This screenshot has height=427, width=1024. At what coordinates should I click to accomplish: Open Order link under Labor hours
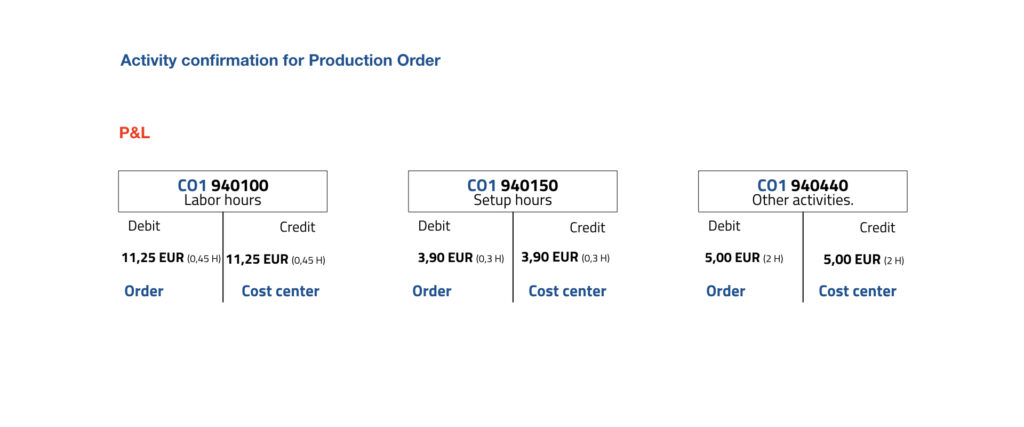[x=144, y=291]
